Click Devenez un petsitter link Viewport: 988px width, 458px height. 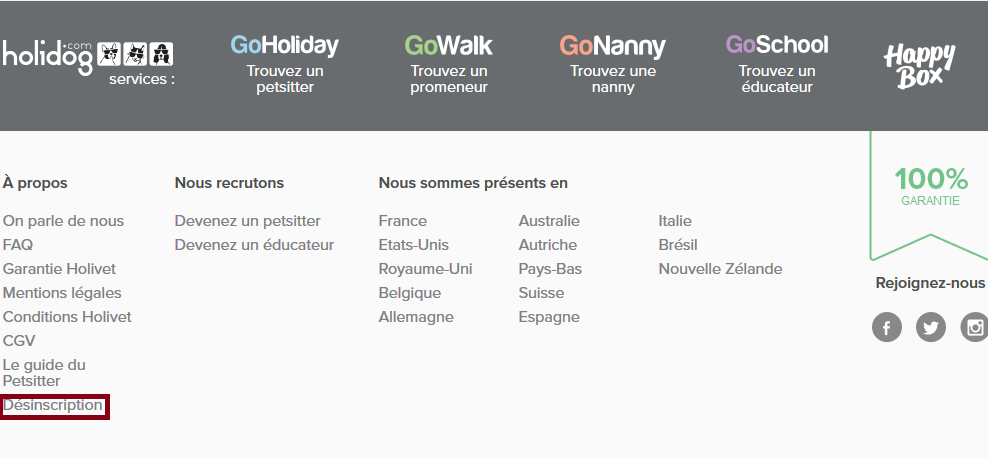point(247,221)
